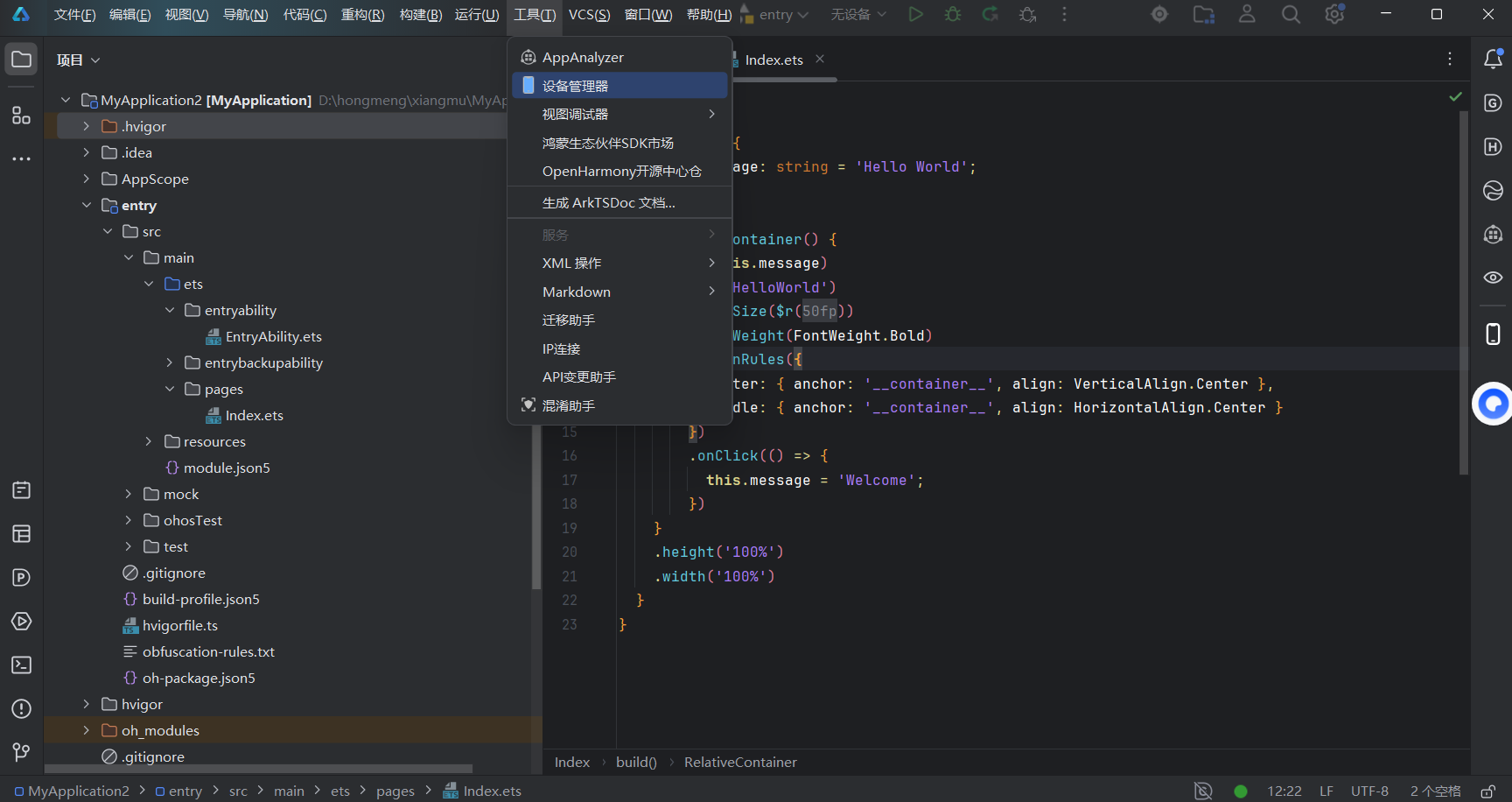Open the search magnifier icon
This screenshot has height=802, width=1512.
point(1291,14)
